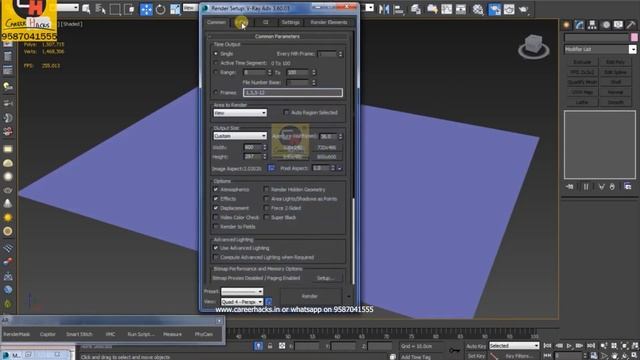Click the Select Object tool icon
640x360 pixels.
pyautogui.click(x=86, y=9)
